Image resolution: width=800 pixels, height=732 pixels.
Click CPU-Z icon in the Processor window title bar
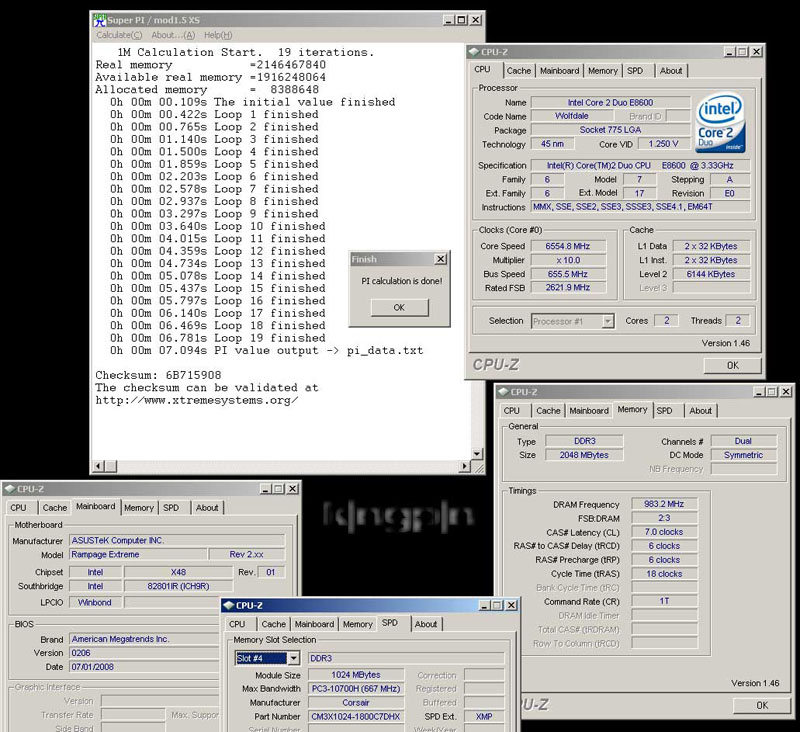pos(474,52)
